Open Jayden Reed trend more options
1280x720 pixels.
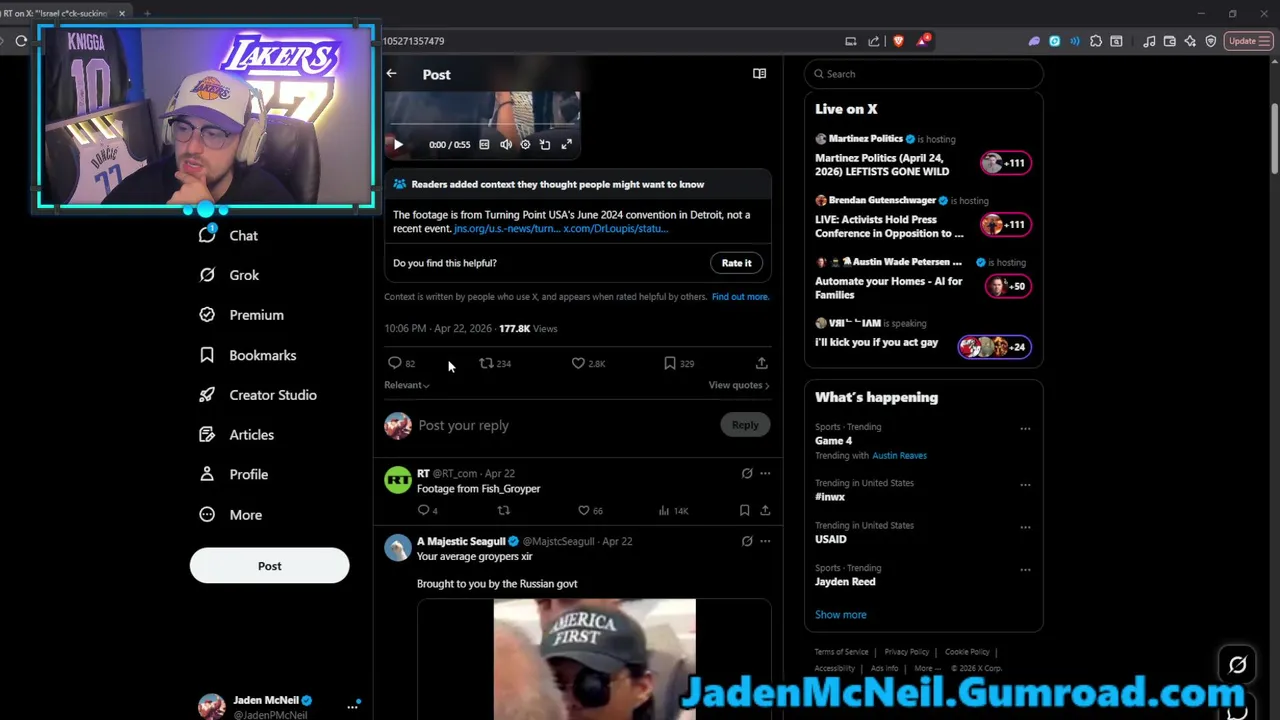(x=1025, y=569)
